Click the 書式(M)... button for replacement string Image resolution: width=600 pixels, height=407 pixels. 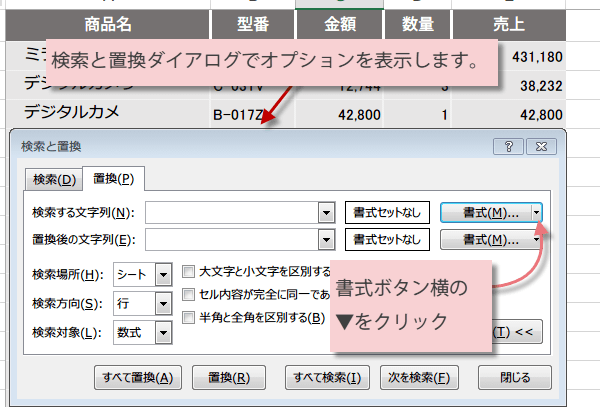(486, 240)
